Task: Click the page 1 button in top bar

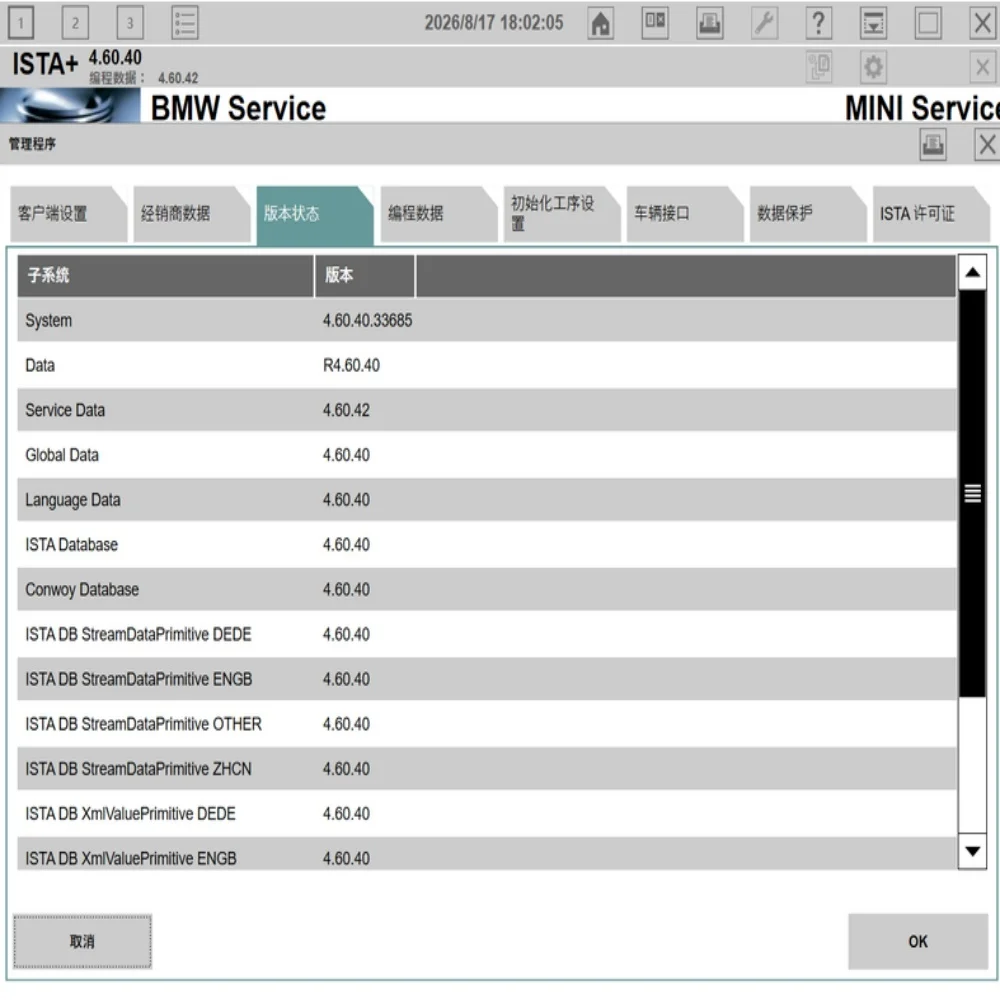Action: (20, 23)
